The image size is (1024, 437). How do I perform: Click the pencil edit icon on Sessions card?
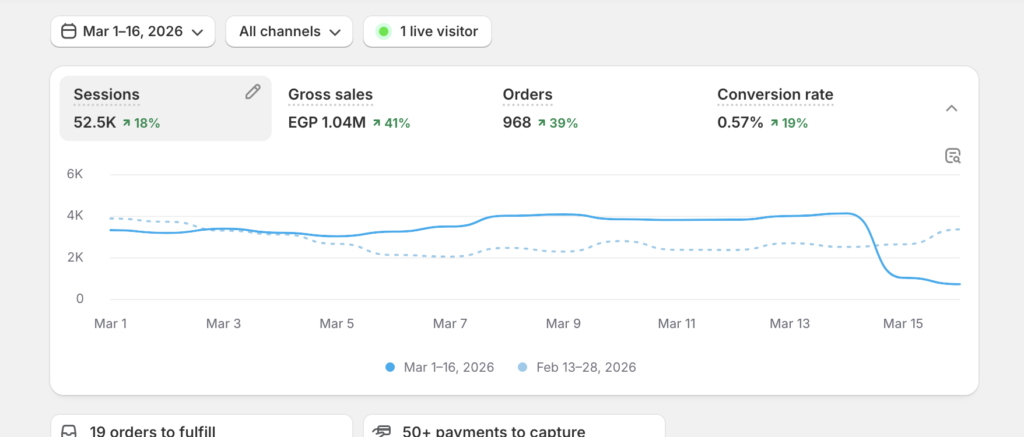(253, 92)
